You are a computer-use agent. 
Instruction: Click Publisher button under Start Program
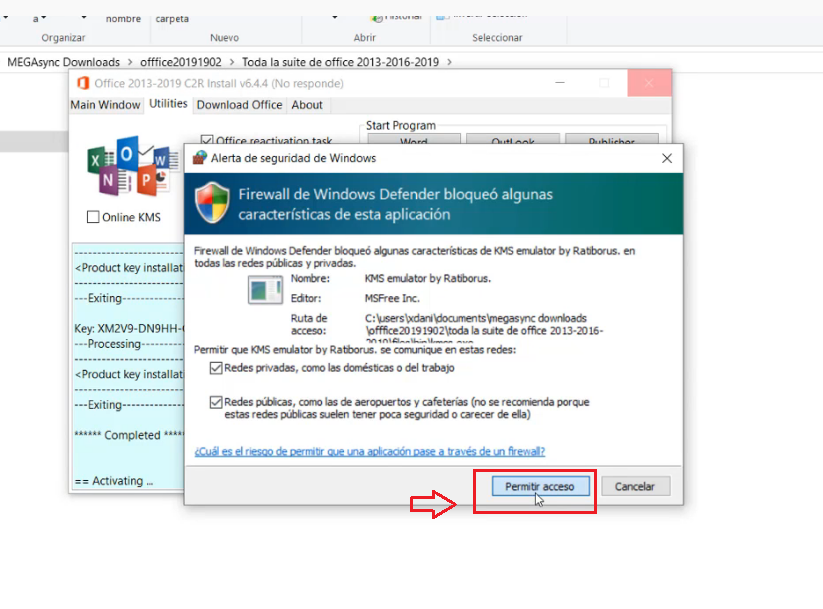[611, 140]
